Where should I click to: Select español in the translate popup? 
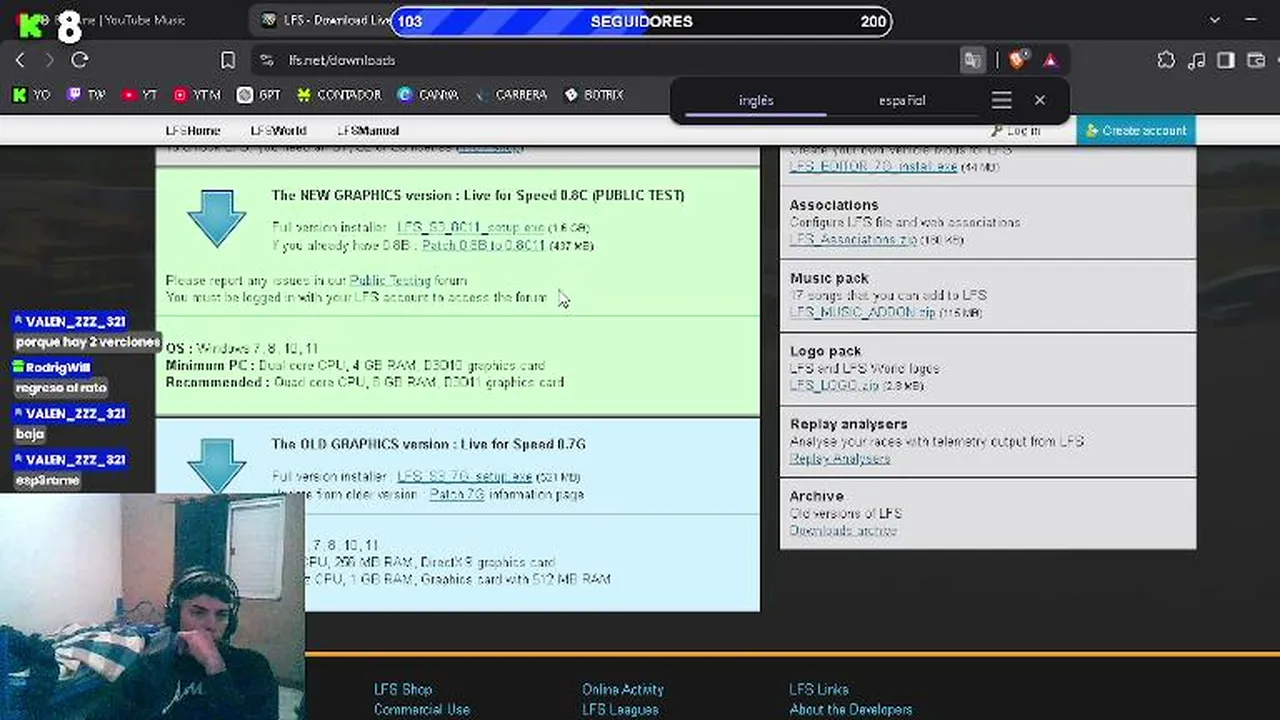tap(902, 100)
